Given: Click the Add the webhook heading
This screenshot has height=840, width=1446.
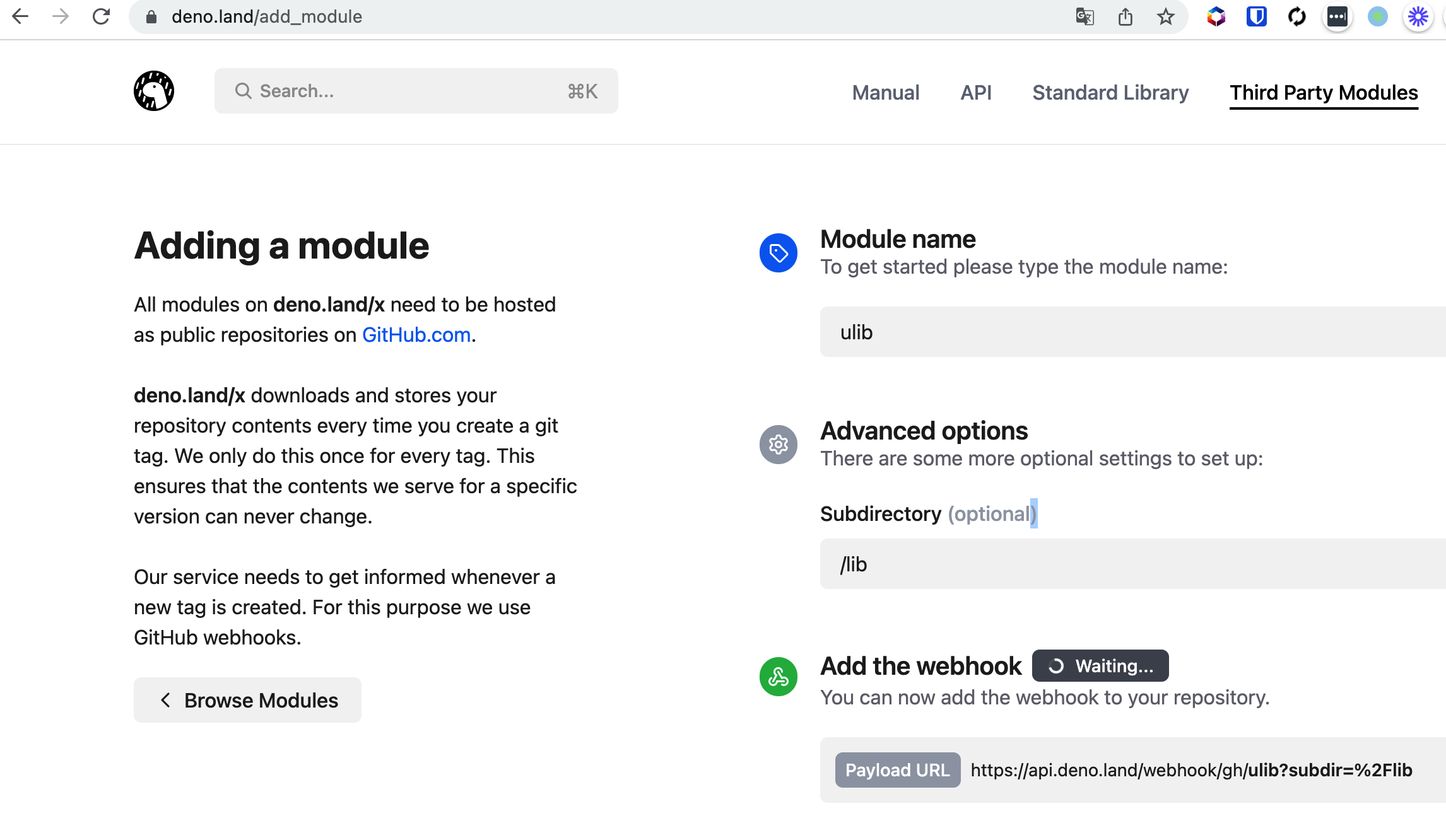Looking at the screenshot, I should tap(920, 666).
